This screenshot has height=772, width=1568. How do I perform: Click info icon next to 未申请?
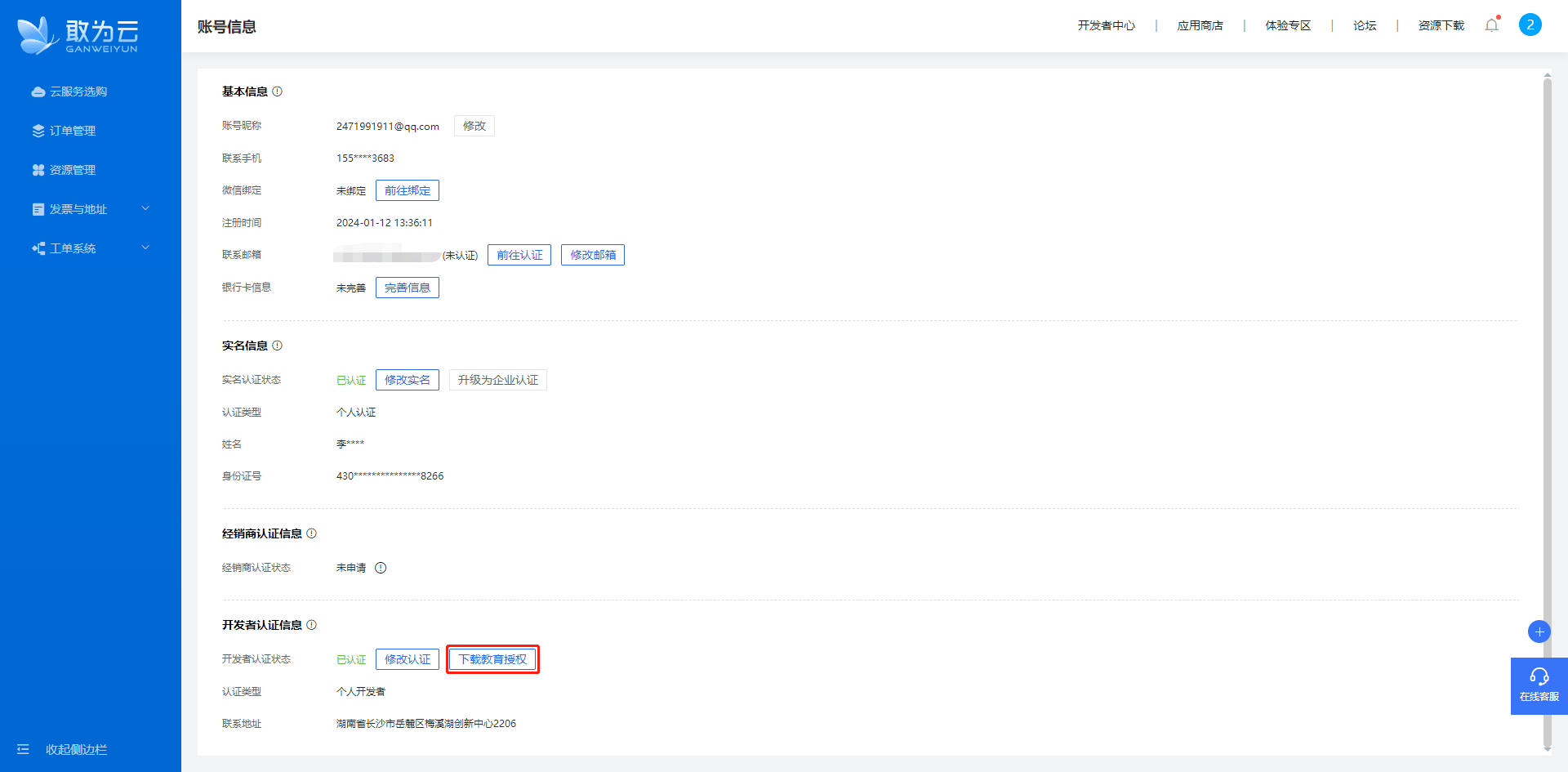[381, 568]
